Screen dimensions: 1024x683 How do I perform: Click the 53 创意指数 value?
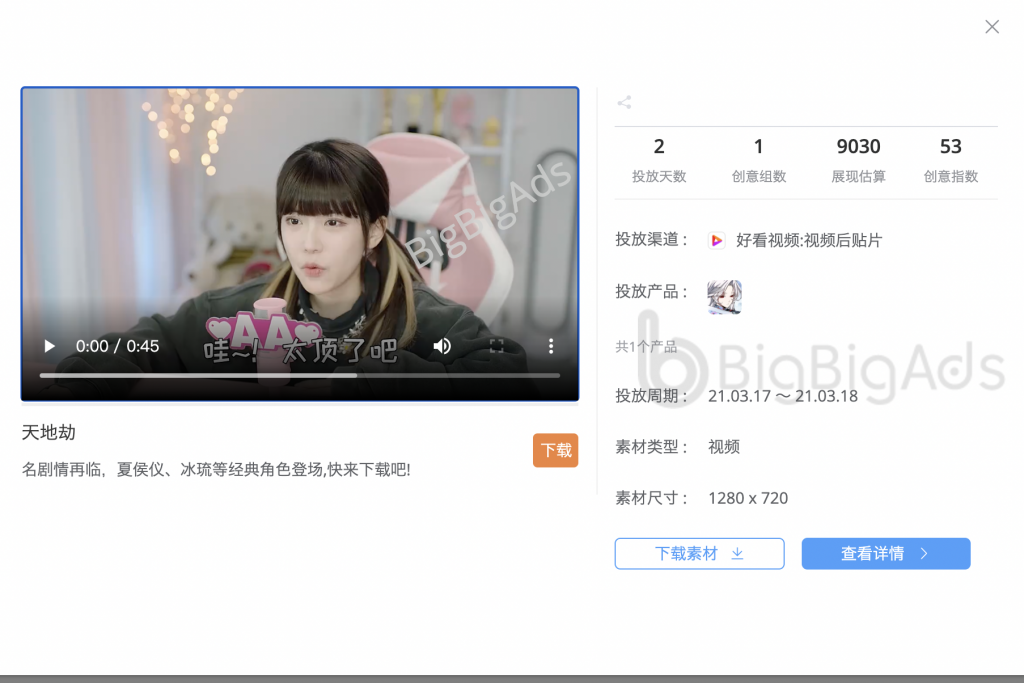coord(951,146)
